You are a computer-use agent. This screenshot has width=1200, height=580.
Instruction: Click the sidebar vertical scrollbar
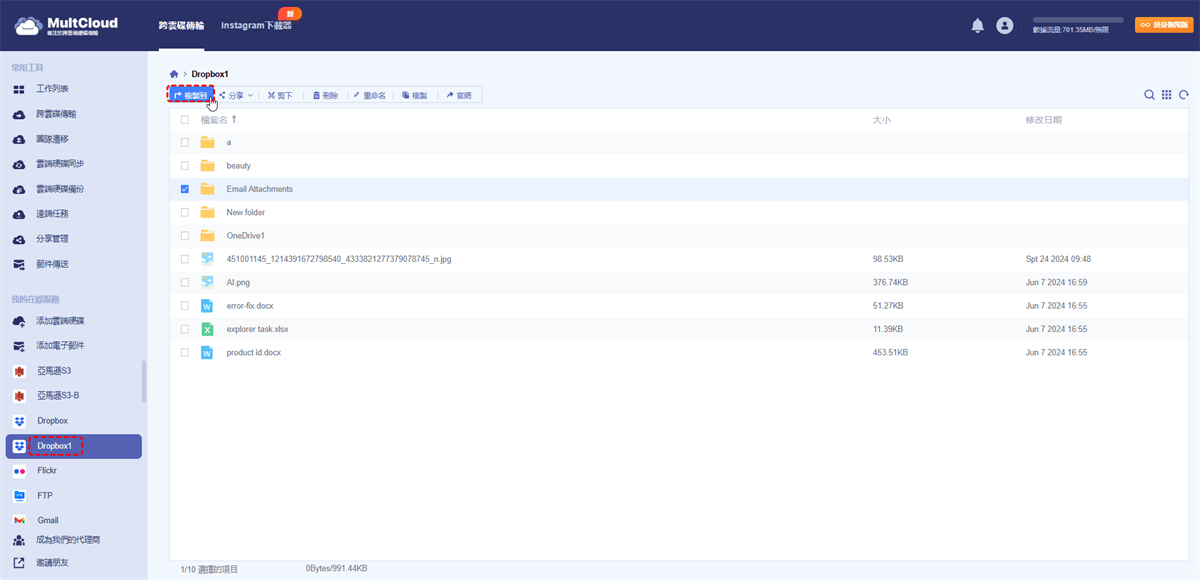144,381
